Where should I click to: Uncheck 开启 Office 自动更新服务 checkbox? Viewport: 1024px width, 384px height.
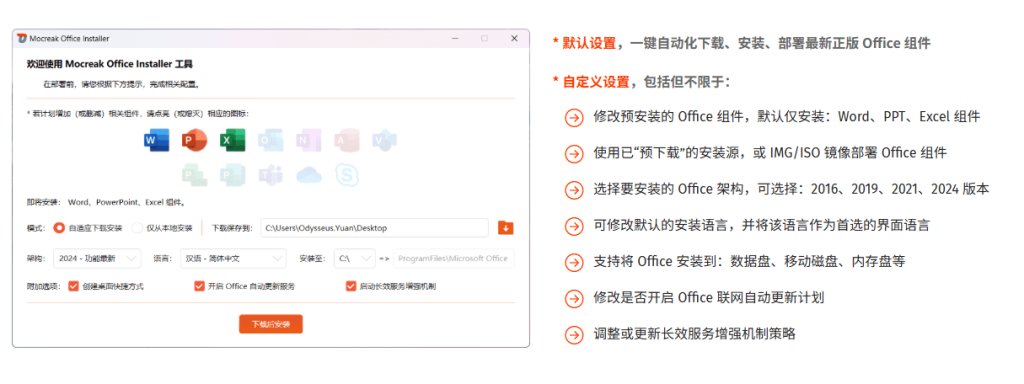tap(199, 287)
